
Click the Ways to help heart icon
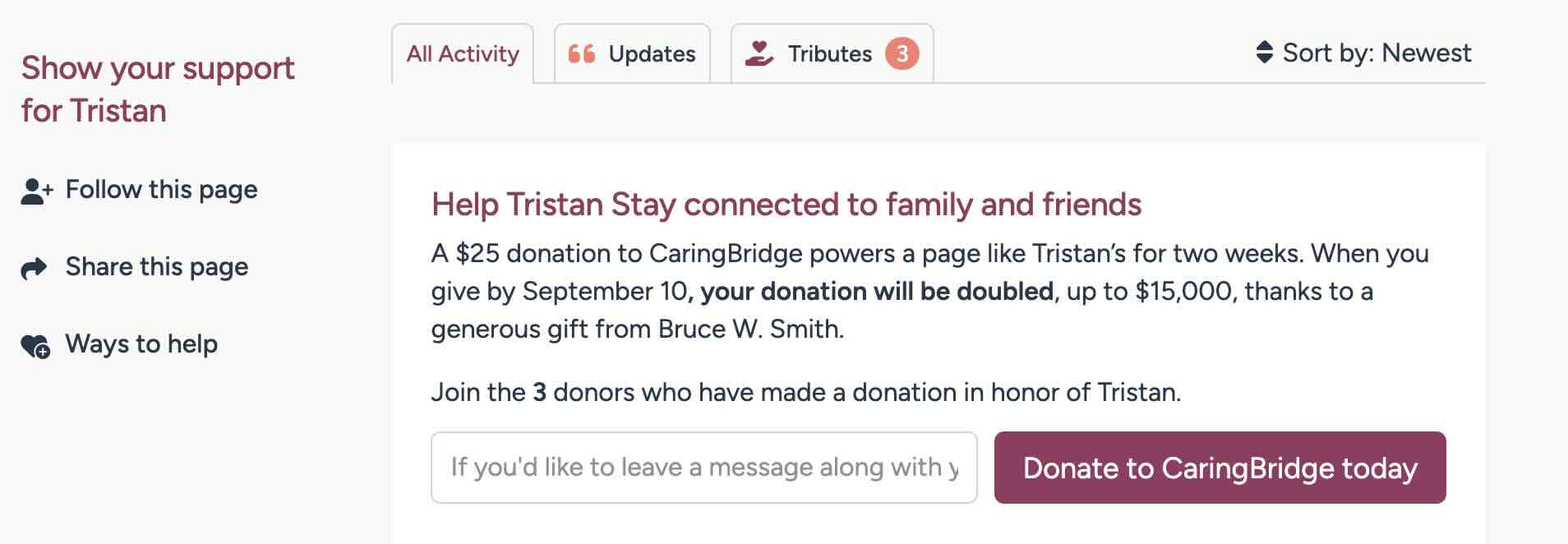35,346
